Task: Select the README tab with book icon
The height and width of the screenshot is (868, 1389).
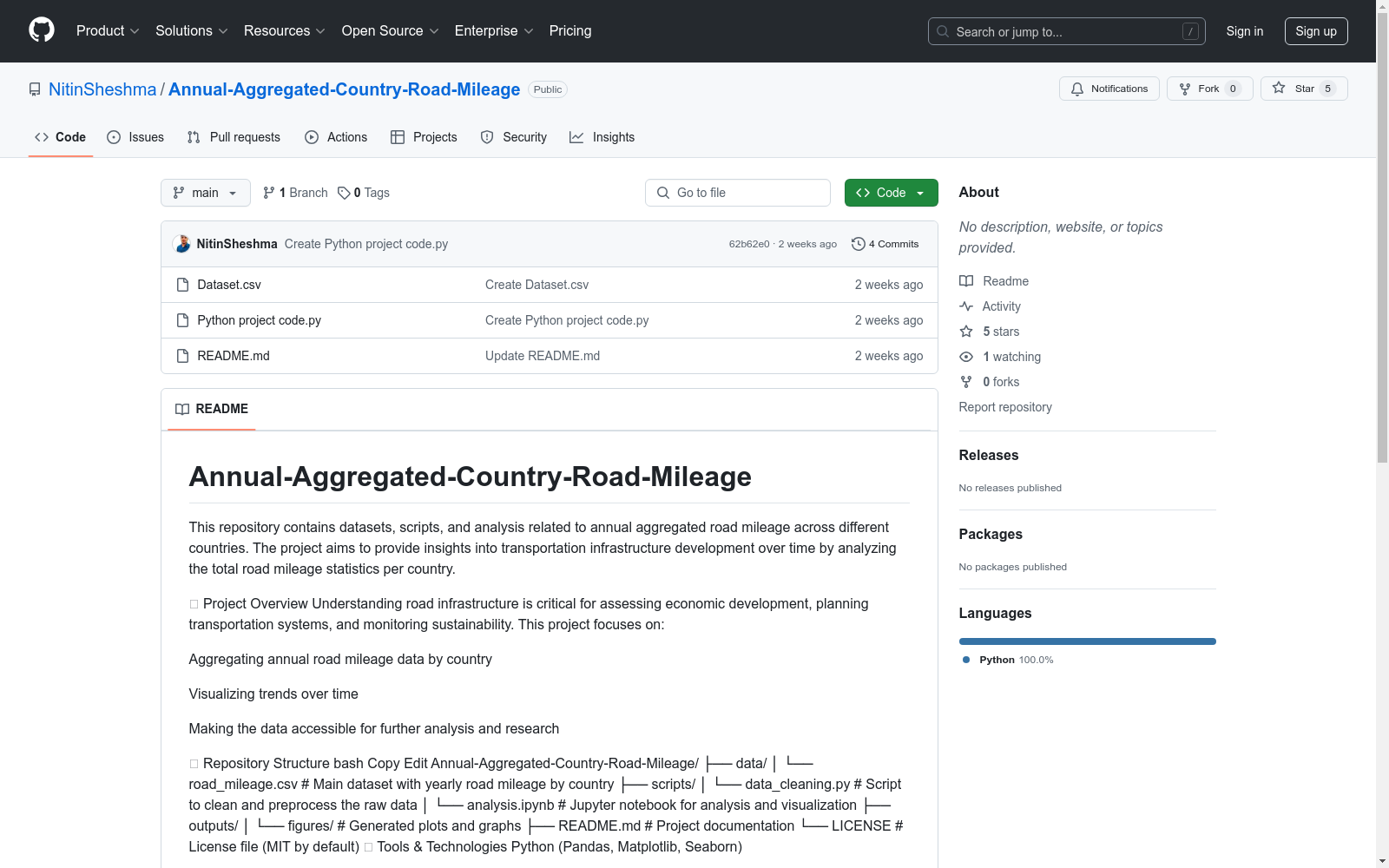Action: coord(212,409)
